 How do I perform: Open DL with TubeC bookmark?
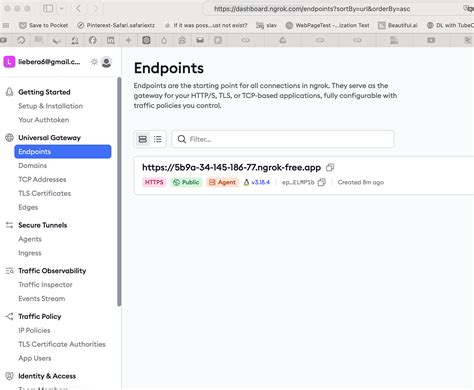pos(450,25)
